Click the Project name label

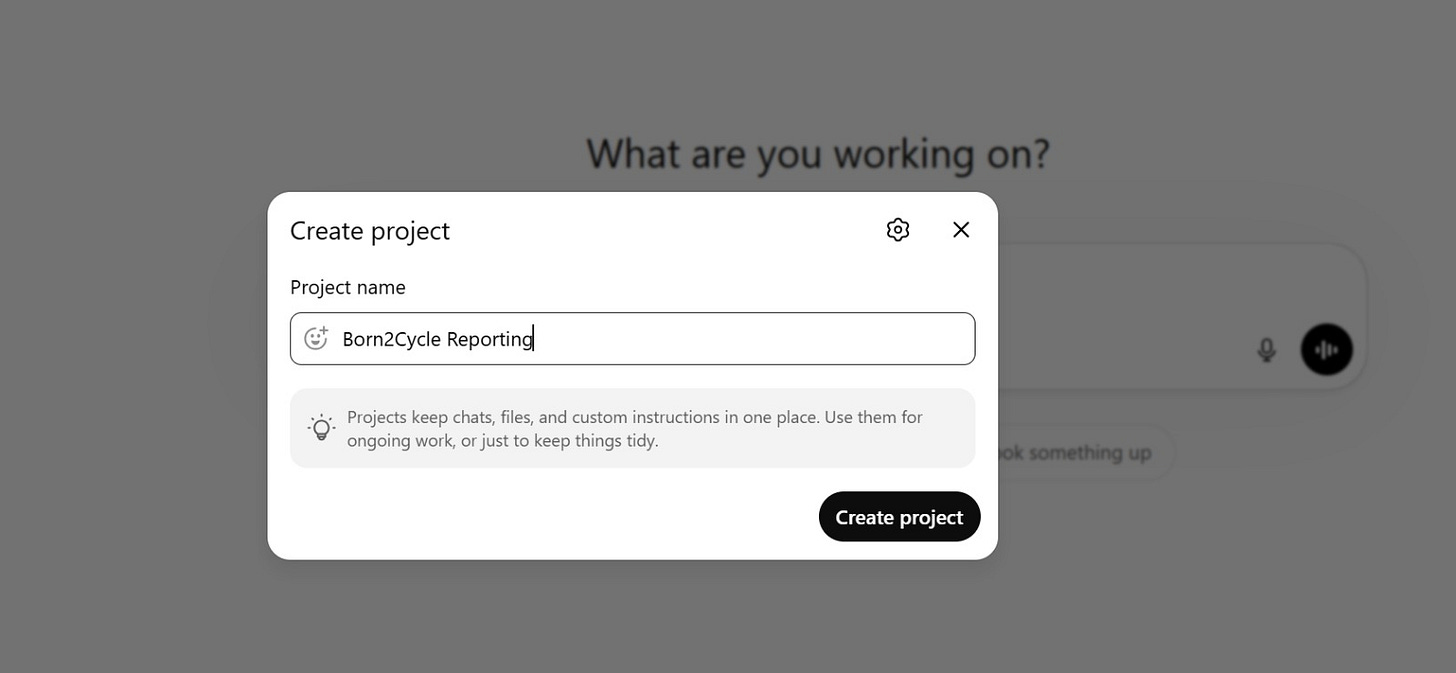pos(348,287)
